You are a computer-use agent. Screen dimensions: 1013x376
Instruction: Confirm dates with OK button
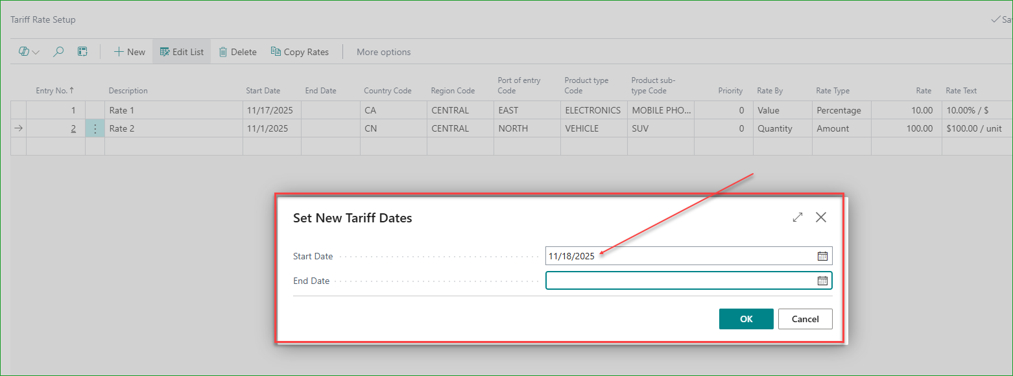pos(746,319)
